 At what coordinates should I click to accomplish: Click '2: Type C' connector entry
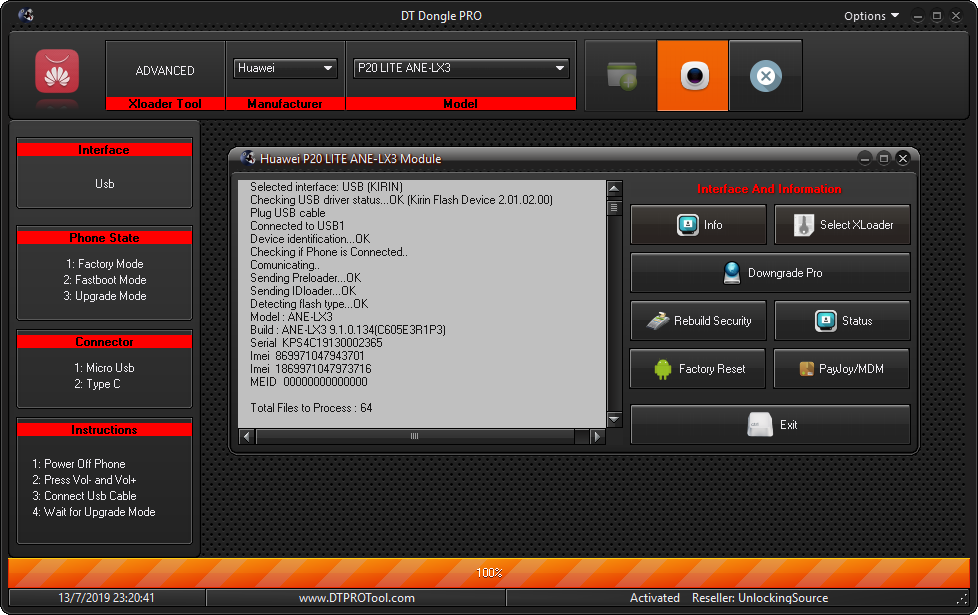(x=97, y=384)
